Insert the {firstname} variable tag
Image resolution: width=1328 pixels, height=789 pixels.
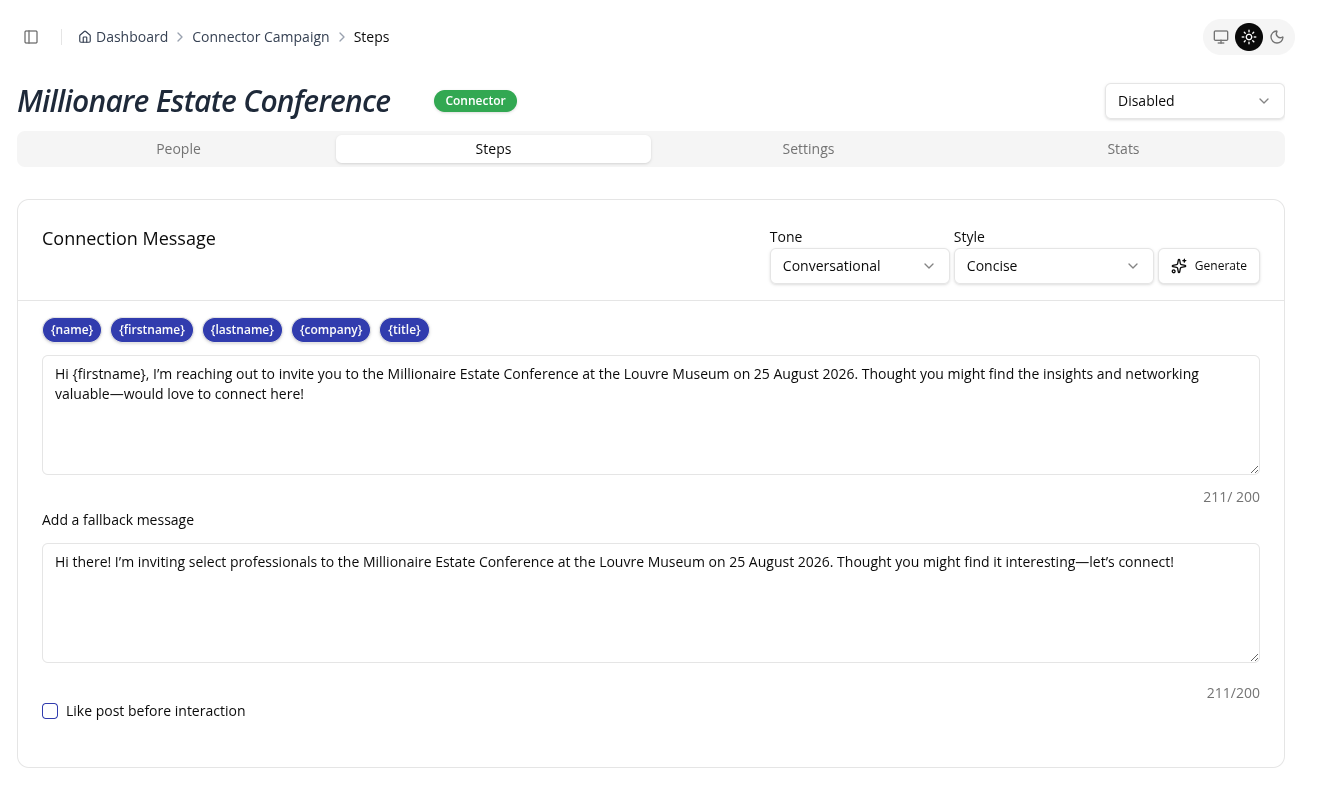point(152,330)
